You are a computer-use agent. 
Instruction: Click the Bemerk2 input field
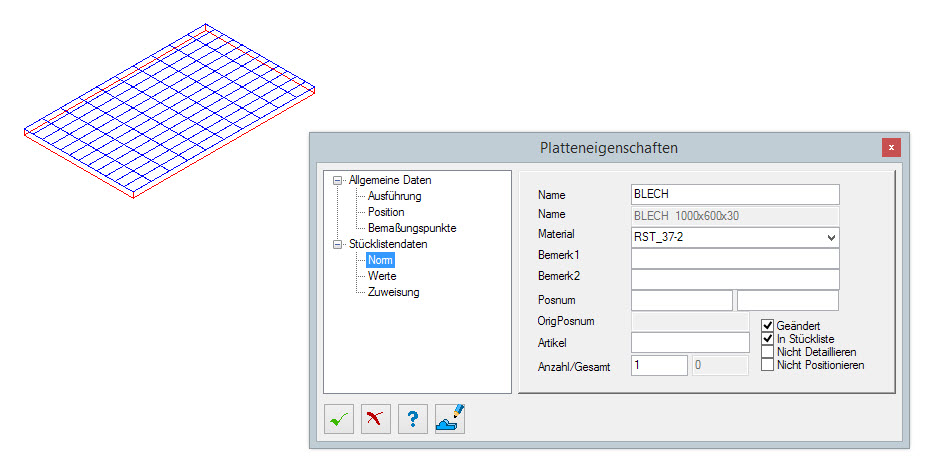735,279
